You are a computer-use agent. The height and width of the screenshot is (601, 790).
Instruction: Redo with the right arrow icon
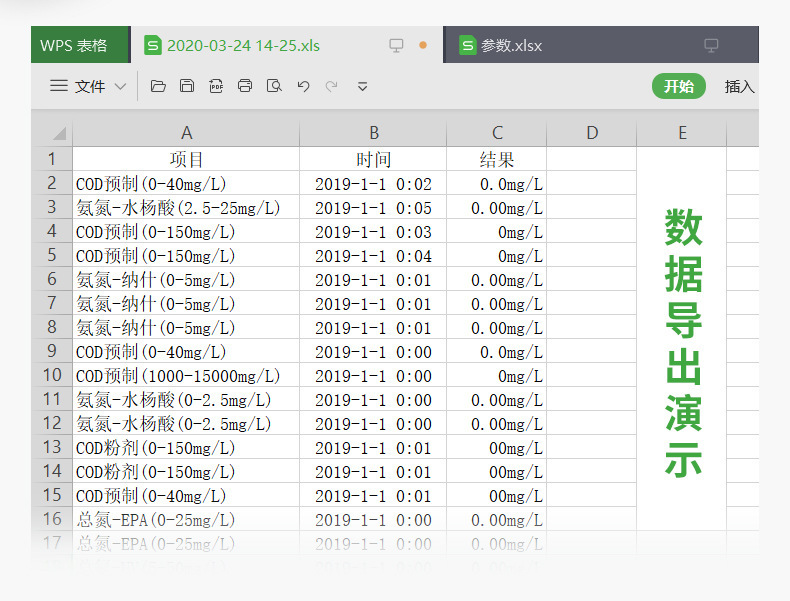[332, 86]
